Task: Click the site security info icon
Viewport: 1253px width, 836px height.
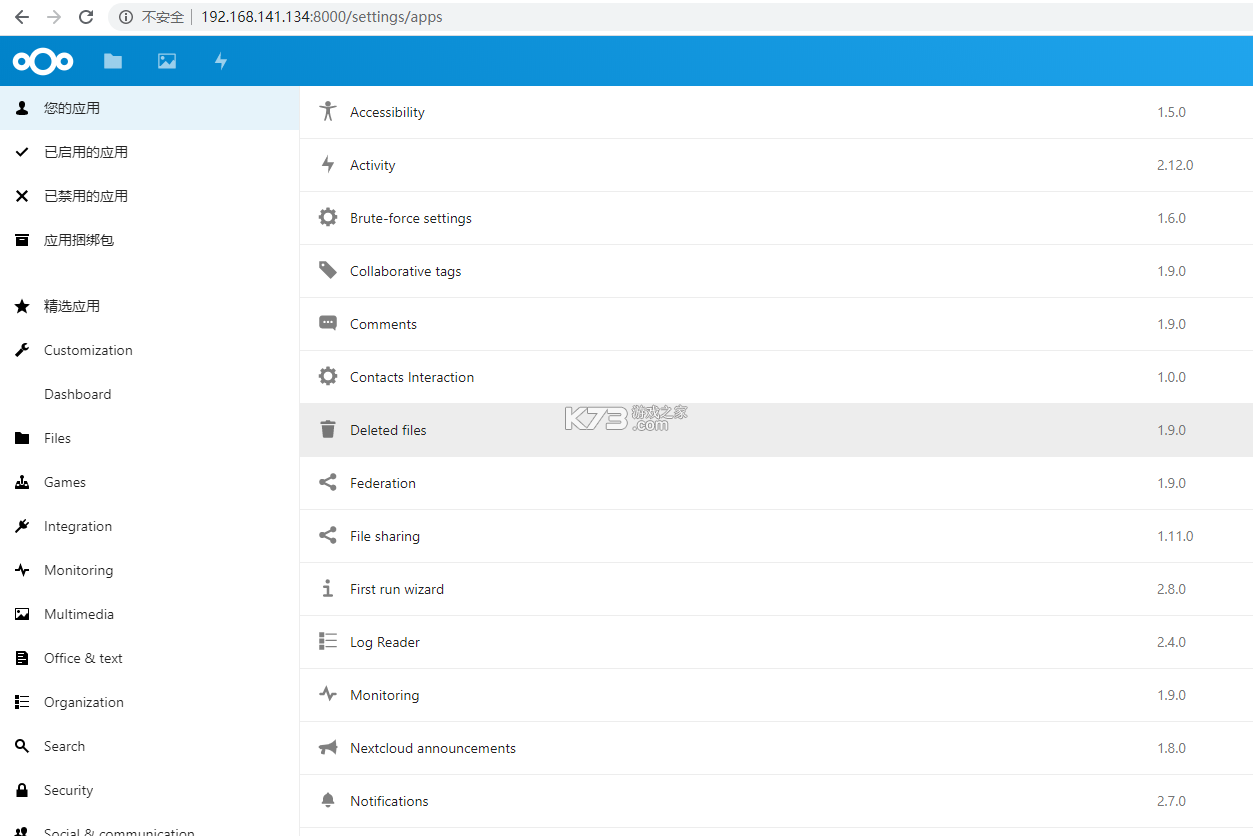Action: click(x=125, y=17)
